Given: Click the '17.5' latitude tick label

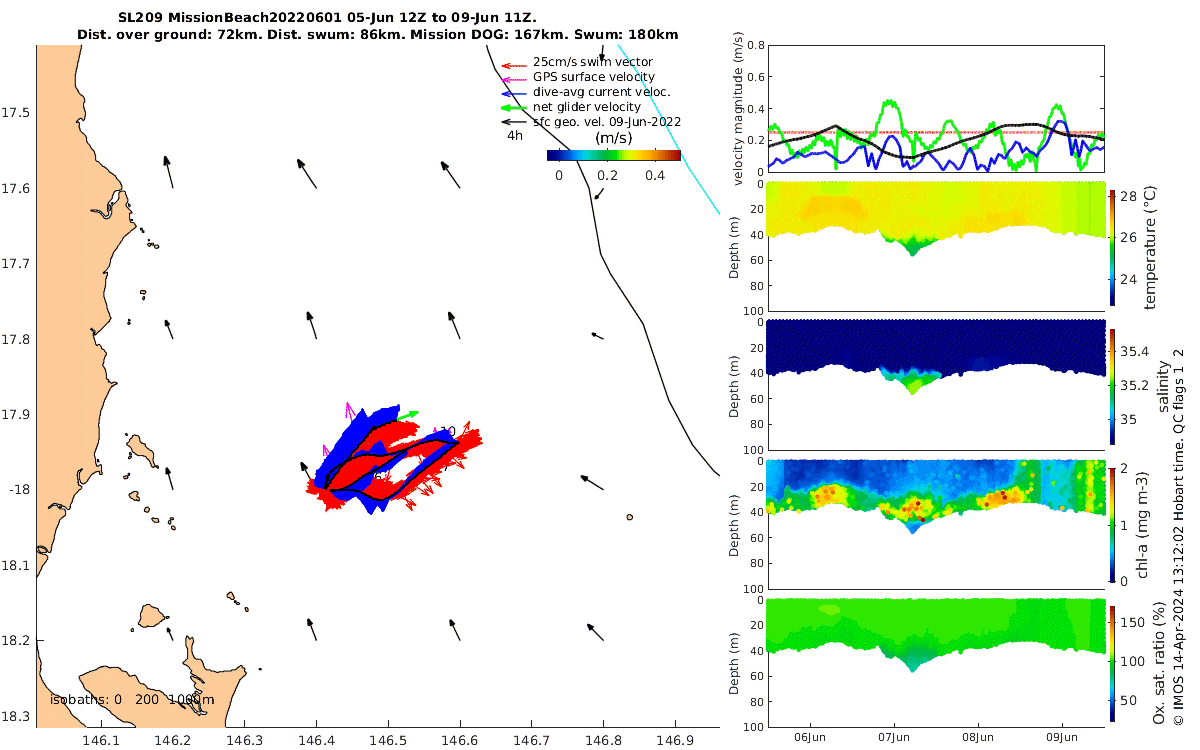Looking at the screenshot, I should (17, 113).
